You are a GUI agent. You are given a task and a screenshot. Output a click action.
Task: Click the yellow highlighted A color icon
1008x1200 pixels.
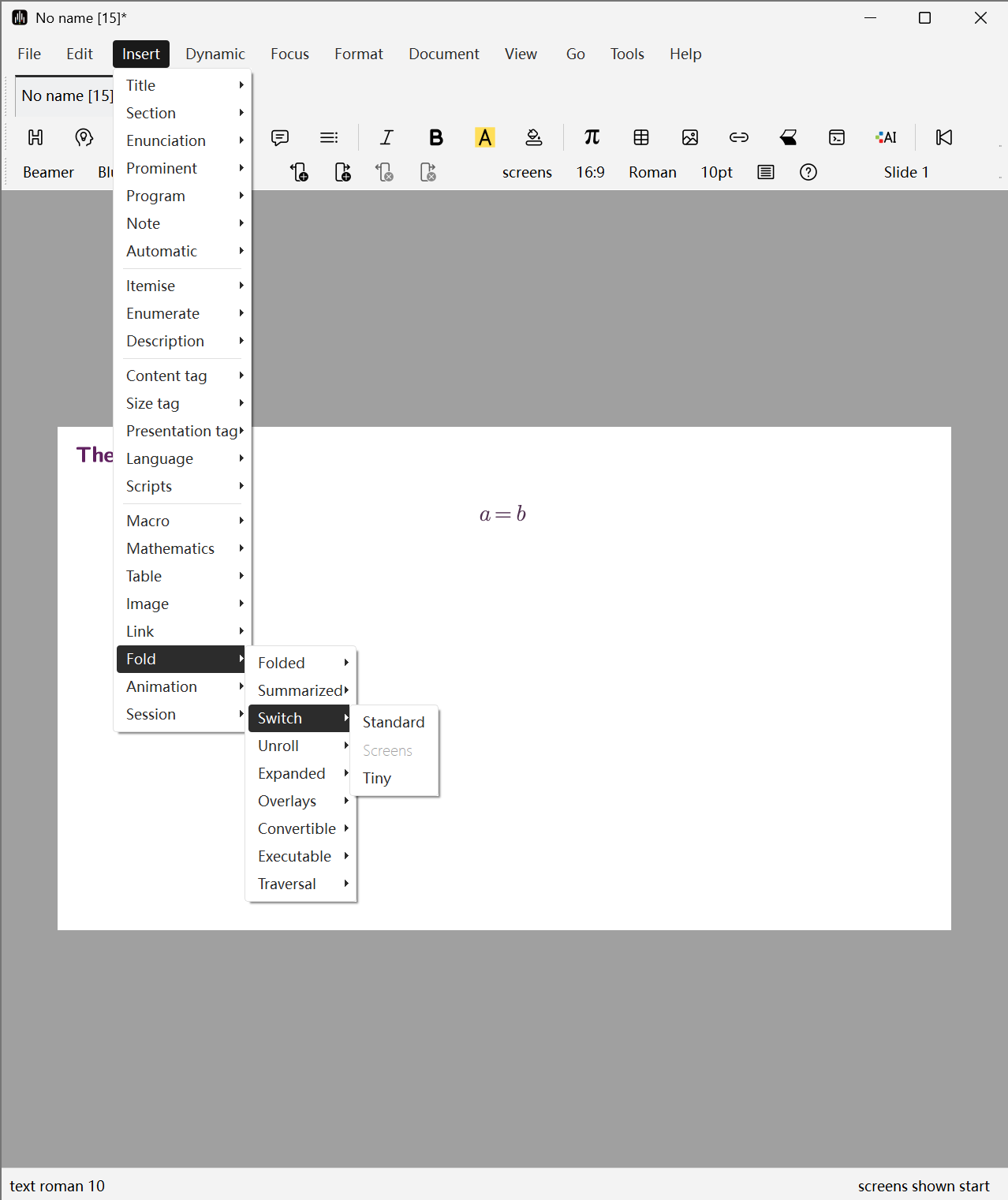pyautogui.click(x=485, y=137)
